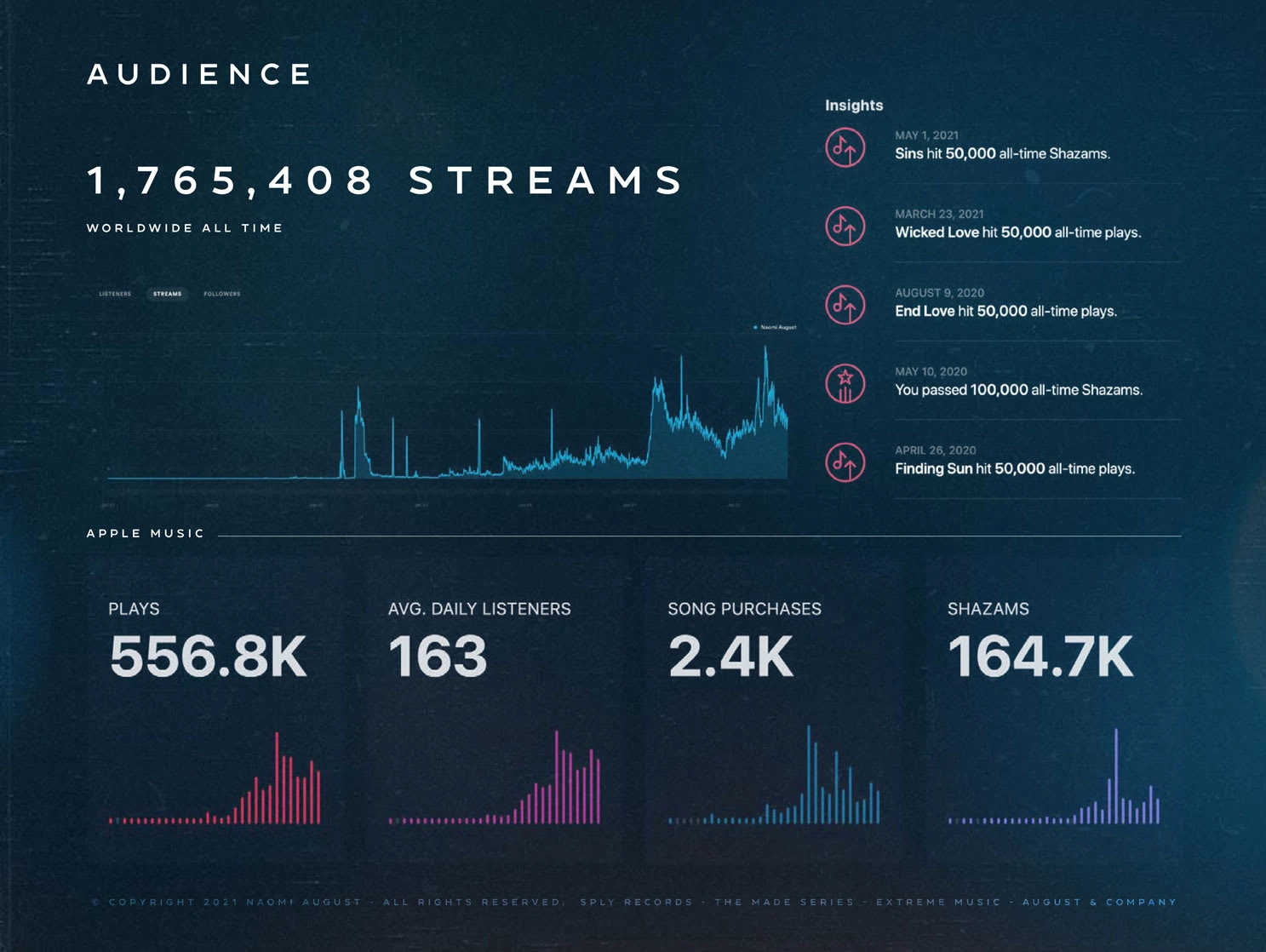Click the SONG PURCHASES label
Image resolution: width=1266 pixels, height=952 pixels.
tap(744, 609)
